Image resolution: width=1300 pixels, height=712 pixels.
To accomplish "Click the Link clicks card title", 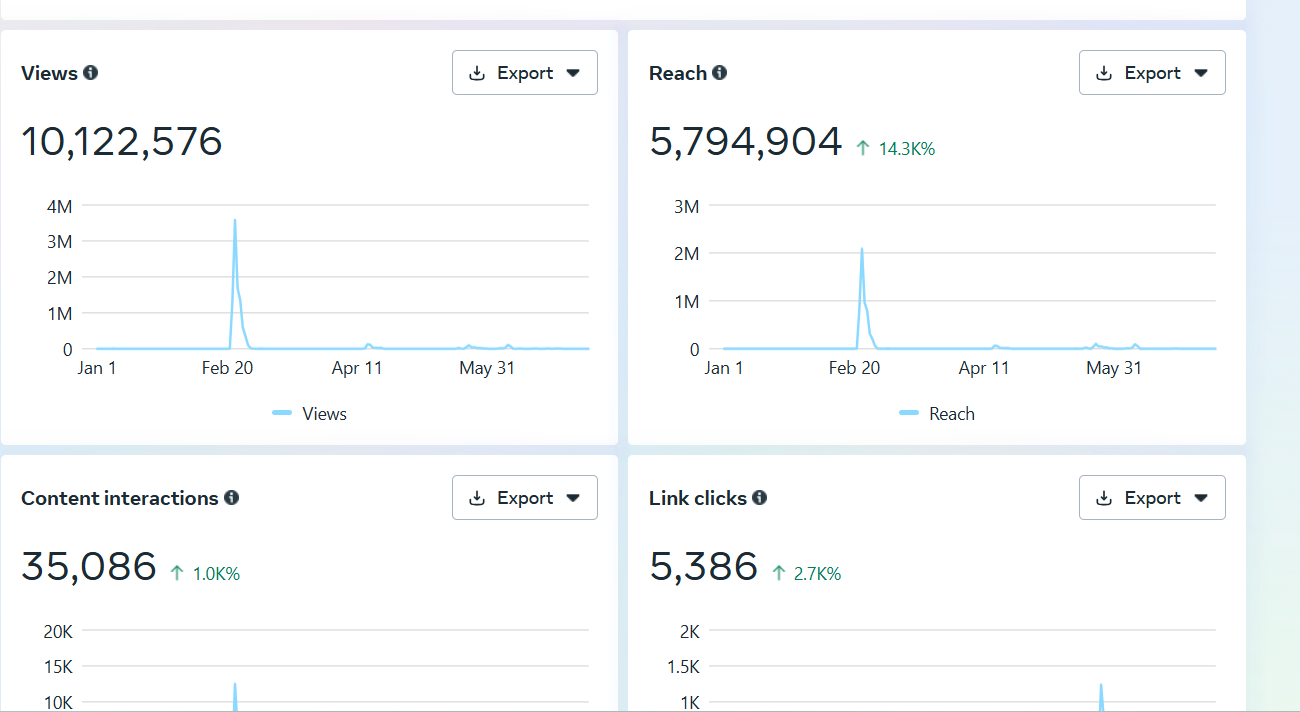I will pos(698,498).
